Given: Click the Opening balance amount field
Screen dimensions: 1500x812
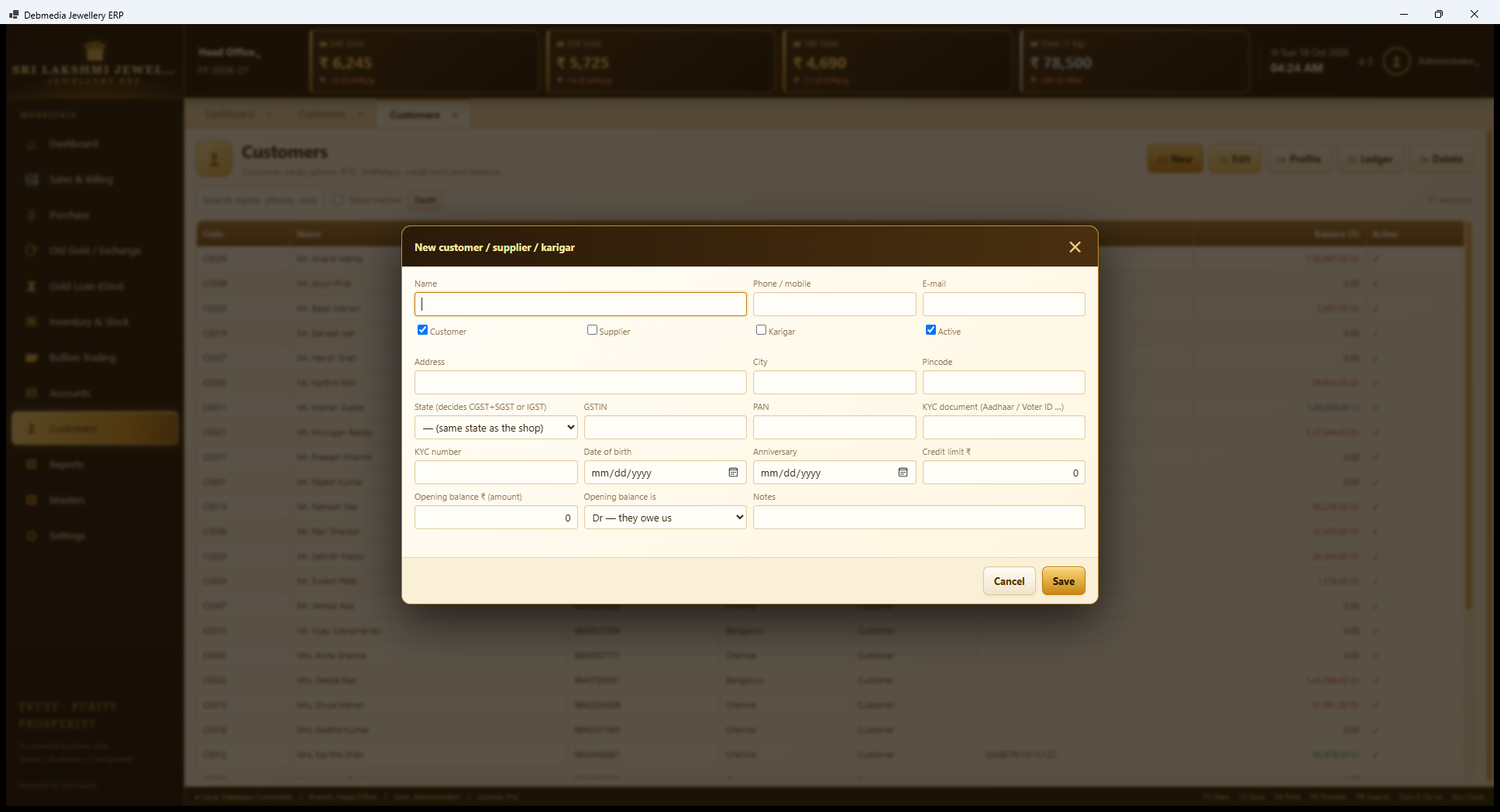Looking at the screenshot, I should [x=496, y=518].
